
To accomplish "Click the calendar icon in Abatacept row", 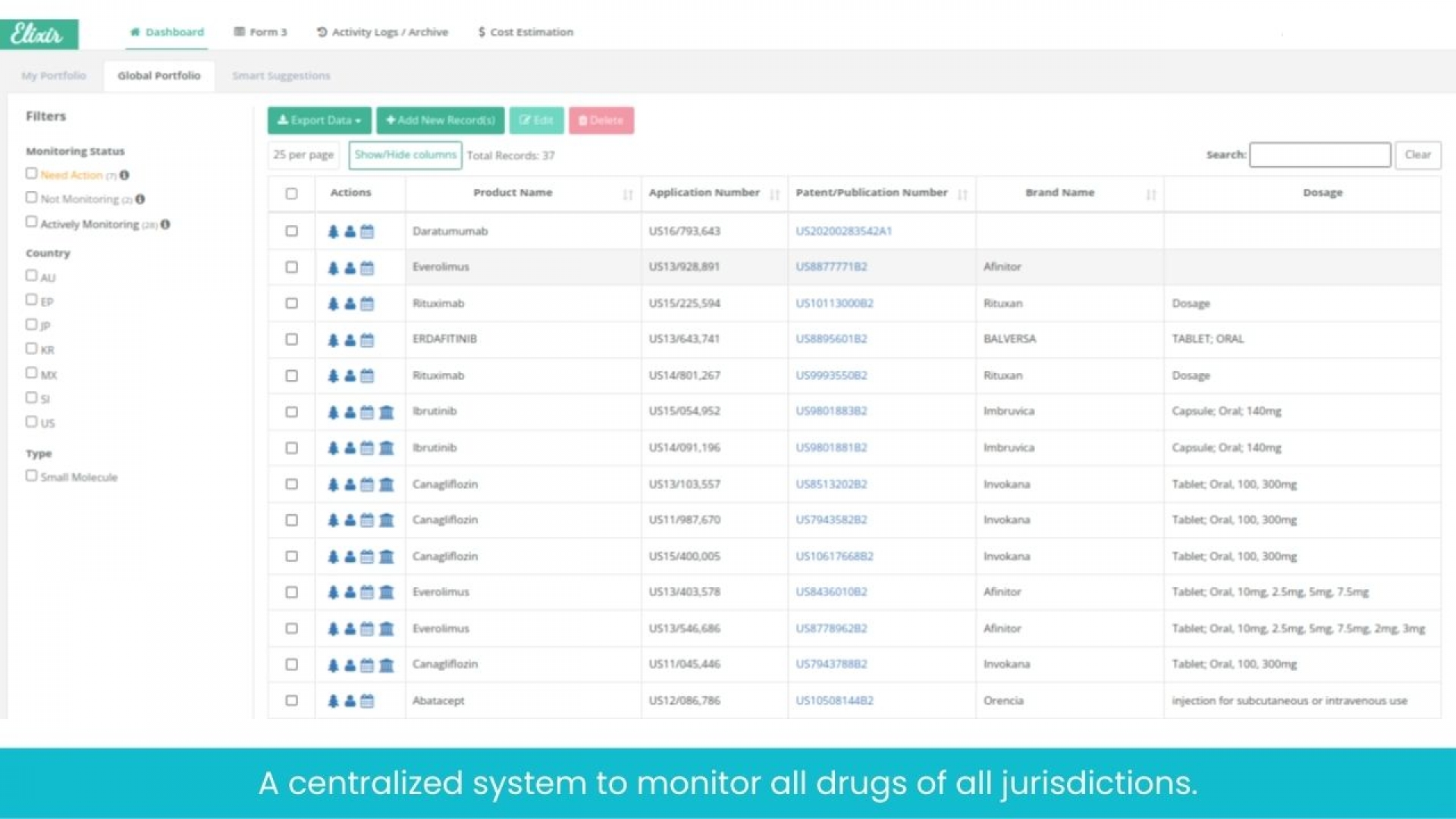I will pos(367,701).
